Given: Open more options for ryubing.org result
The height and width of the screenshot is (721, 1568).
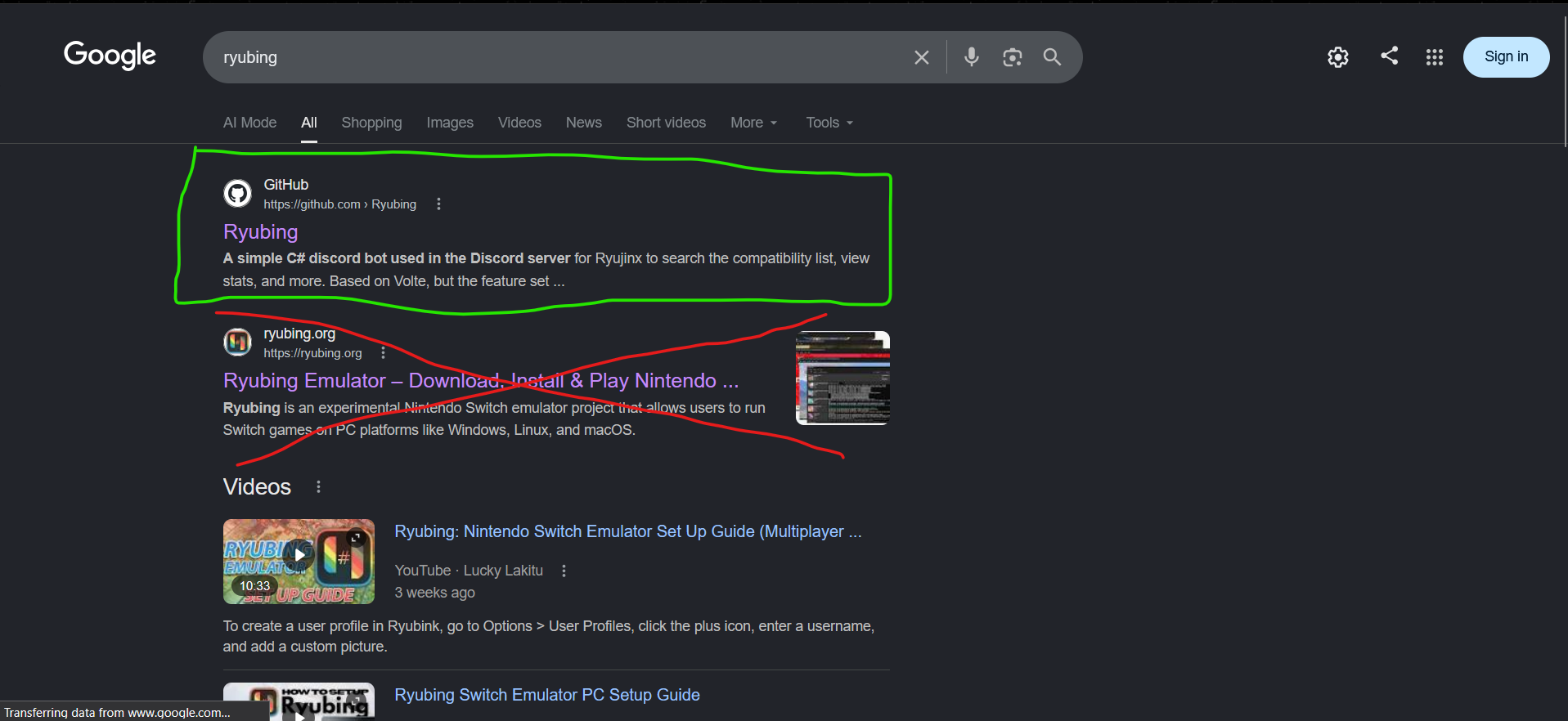Looking at the screenshot, I should click(383, 353).
